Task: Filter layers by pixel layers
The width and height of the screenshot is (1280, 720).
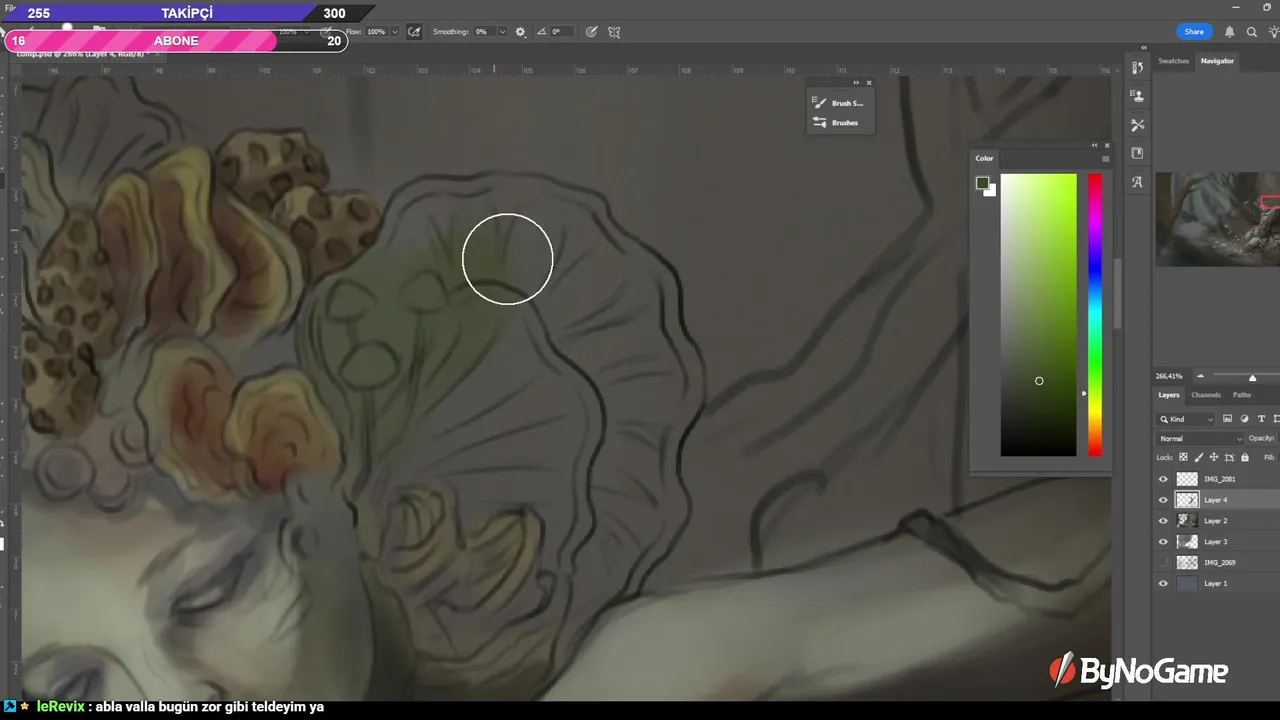Action: [x=1227, y=419]
